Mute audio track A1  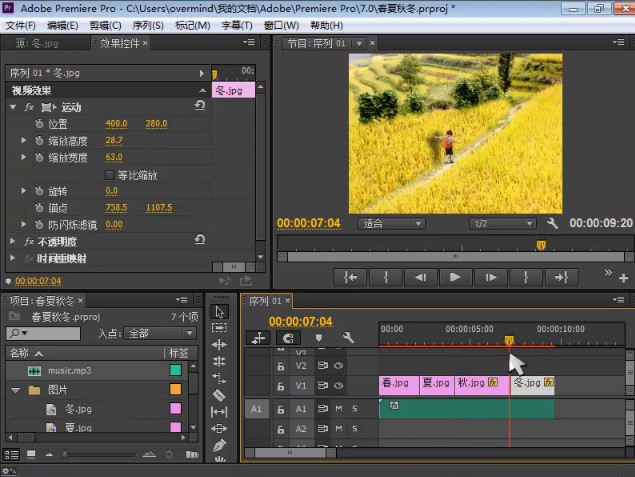(x=338, y=409)
